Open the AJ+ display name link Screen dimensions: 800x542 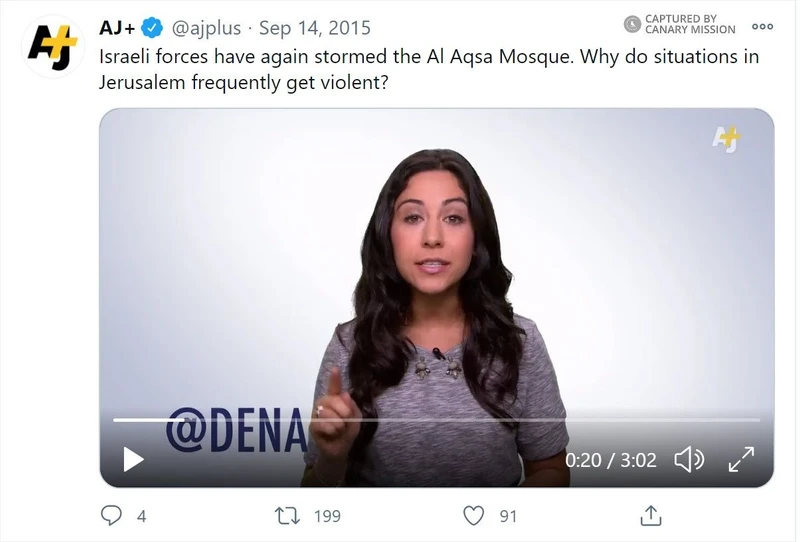[117, 28]
